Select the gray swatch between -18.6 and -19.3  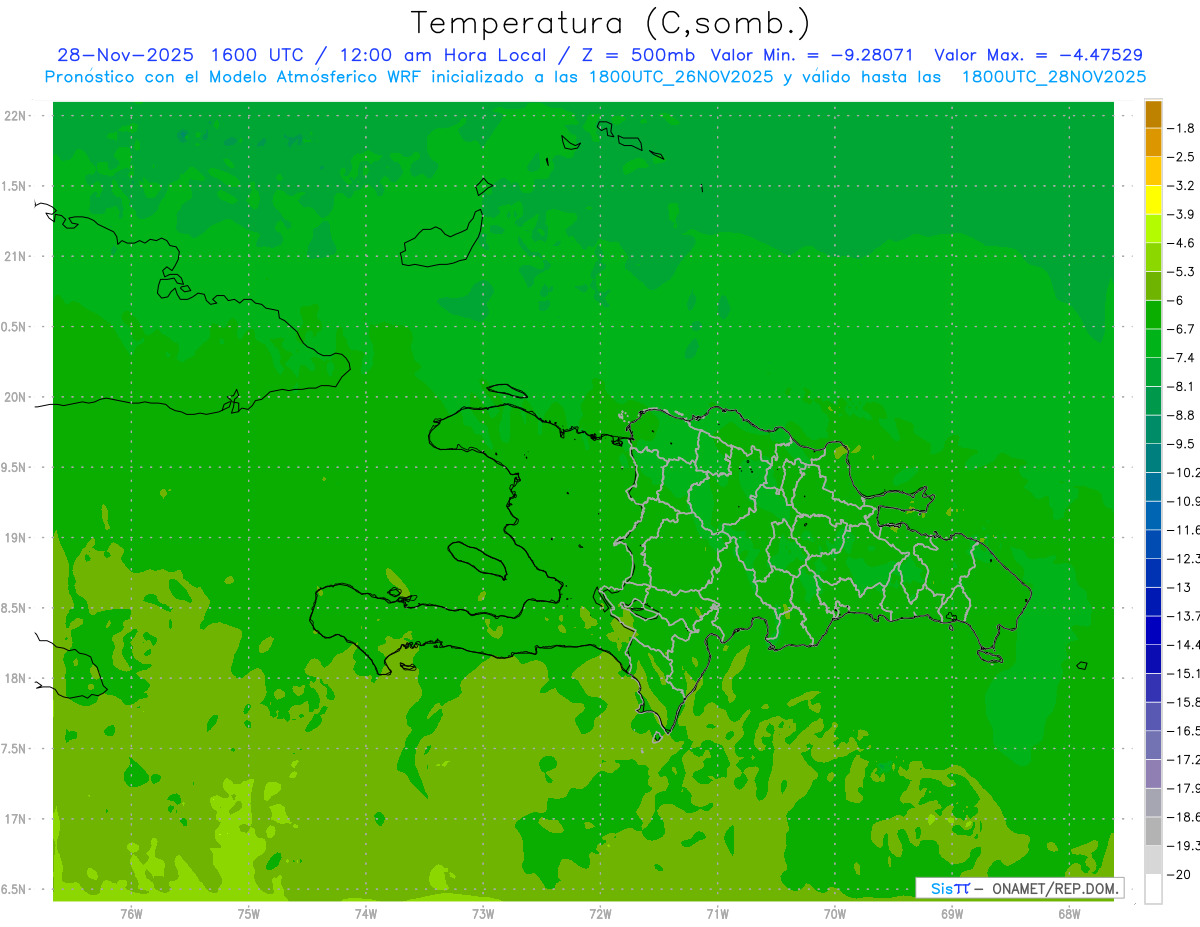point(1153,831)
